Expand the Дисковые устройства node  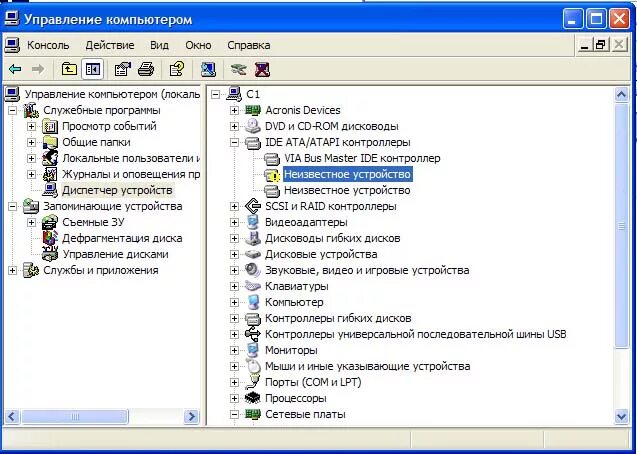pyautogui.click(x=234, y=254)
